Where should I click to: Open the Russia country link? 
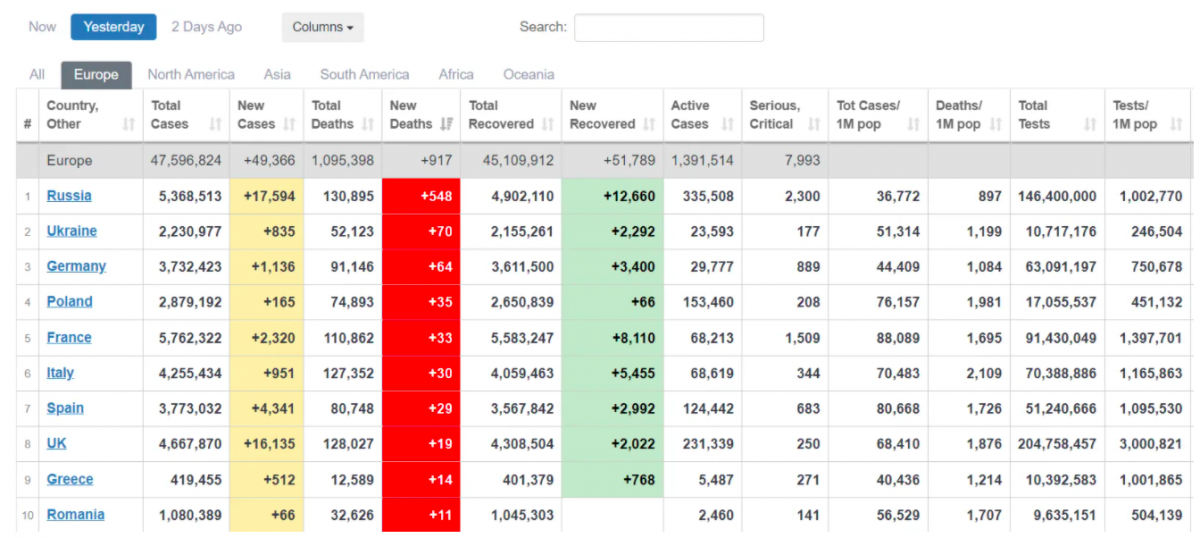(69, 196)
